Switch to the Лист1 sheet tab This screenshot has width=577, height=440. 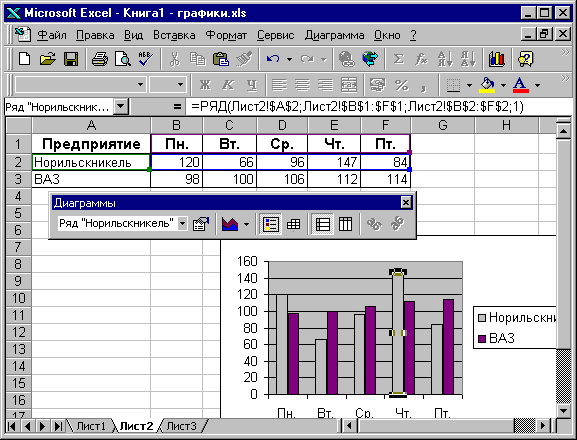[x=91, y=426]
